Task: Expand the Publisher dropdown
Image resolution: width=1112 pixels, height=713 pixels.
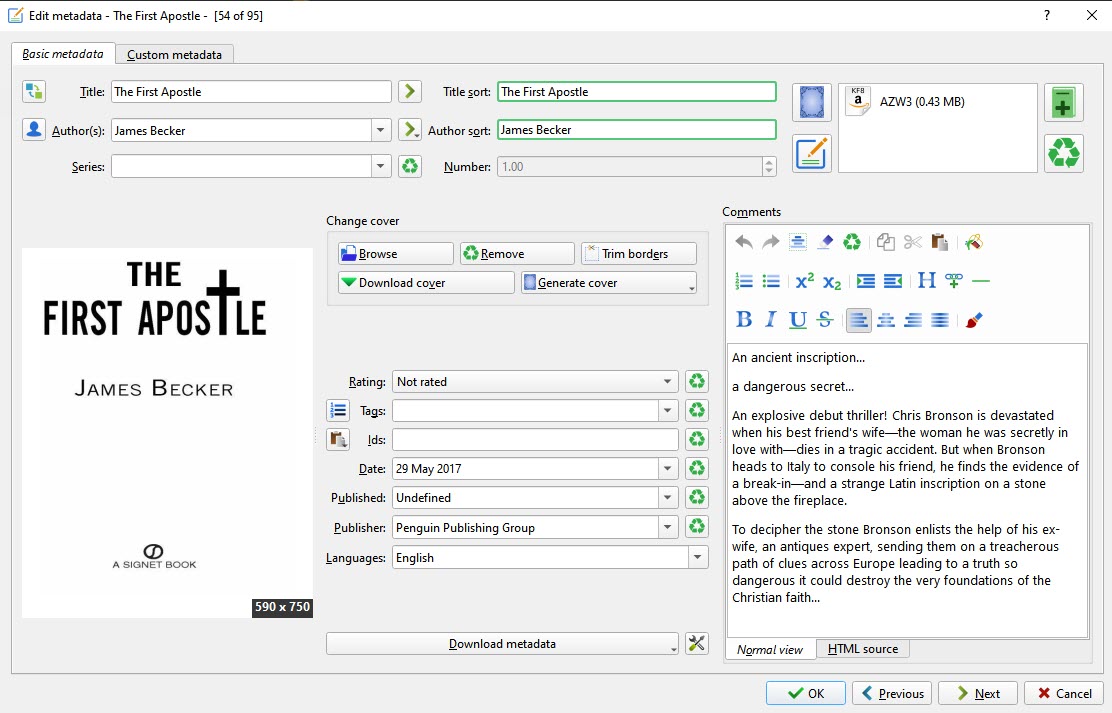Action: (667, 527)
